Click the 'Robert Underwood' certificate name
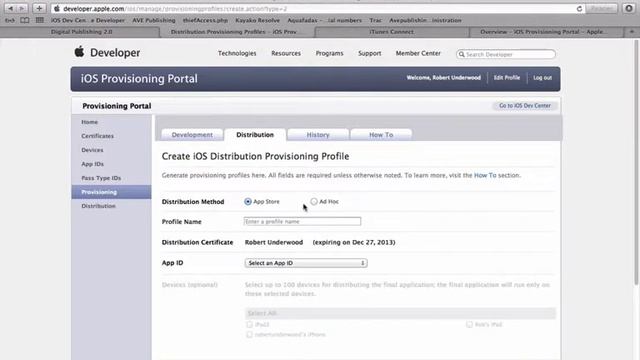 (x=274, y=242)
